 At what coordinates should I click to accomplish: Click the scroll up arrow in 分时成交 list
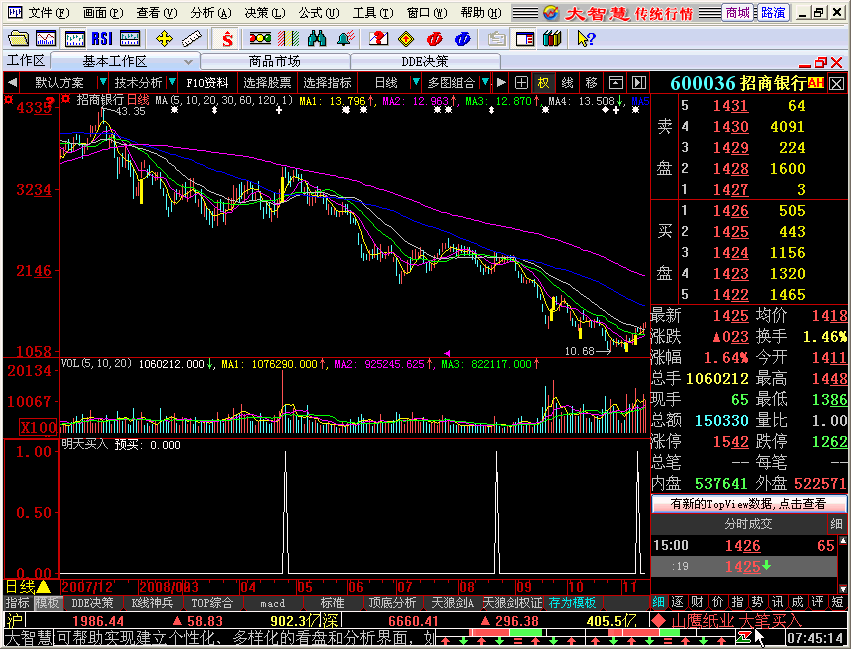tap(842, 540)
